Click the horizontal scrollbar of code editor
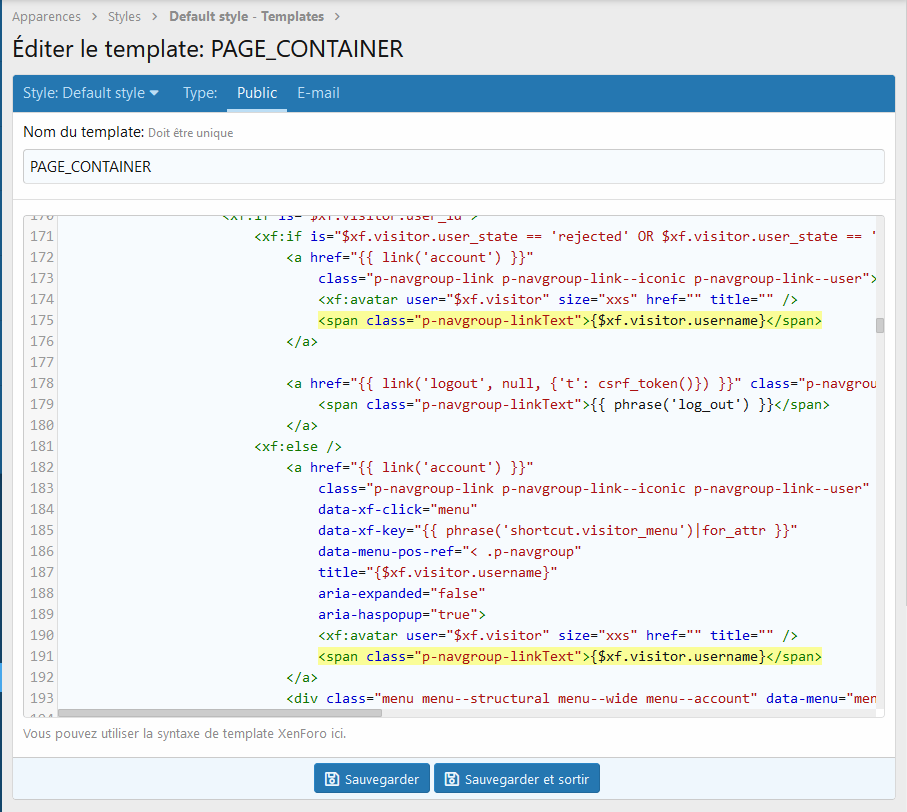This screenshot has width=907, height=812. tap(220, 713)
